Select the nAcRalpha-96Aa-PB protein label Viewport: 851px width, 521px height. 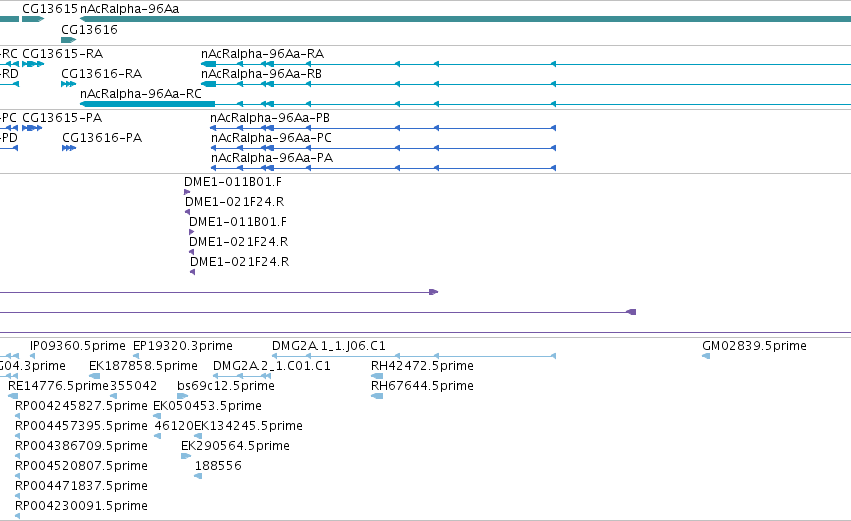point(270,118)
